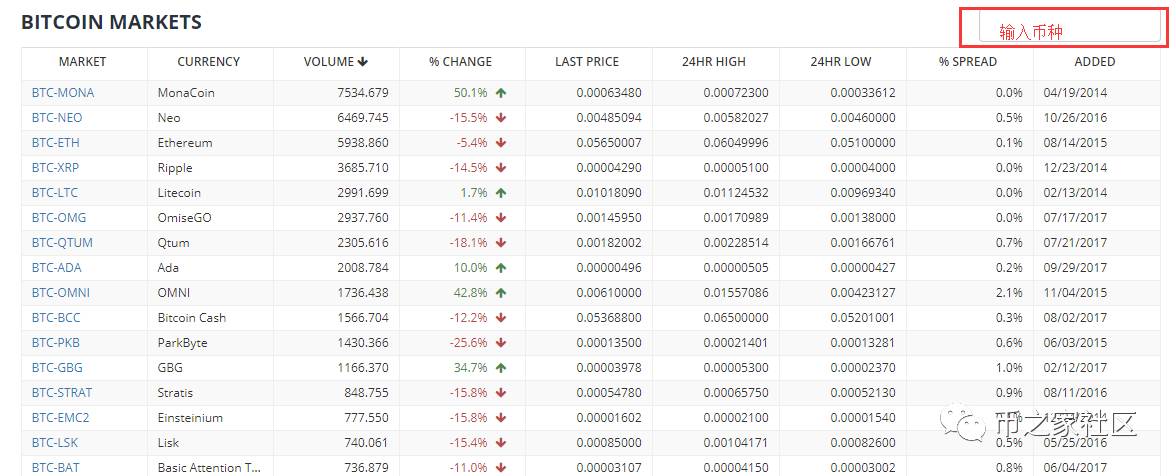Click the 50.1% change value

470,93
